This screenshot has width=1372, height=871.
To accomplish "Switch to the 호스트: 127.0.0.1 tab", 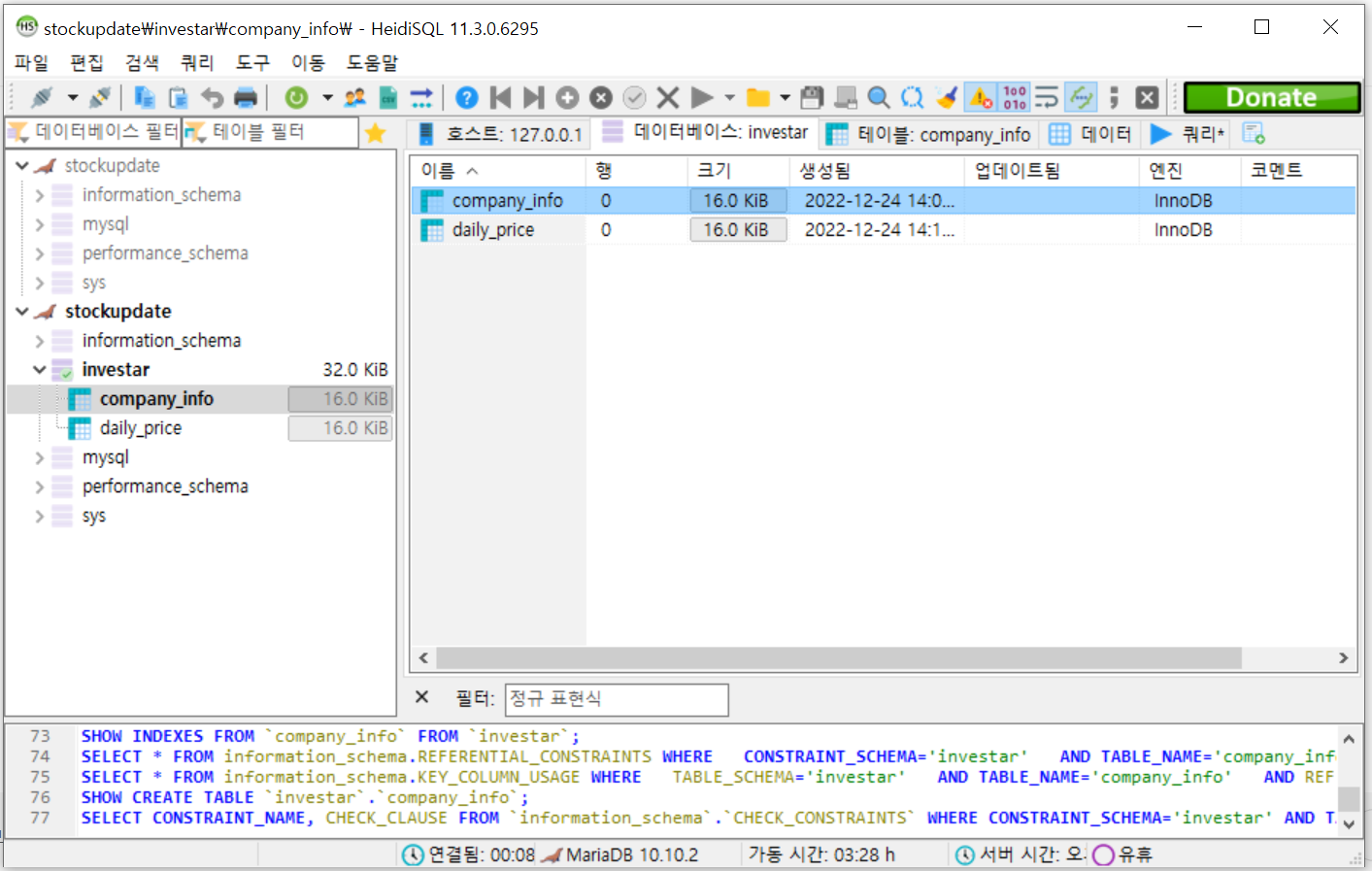I will [498, 134].
